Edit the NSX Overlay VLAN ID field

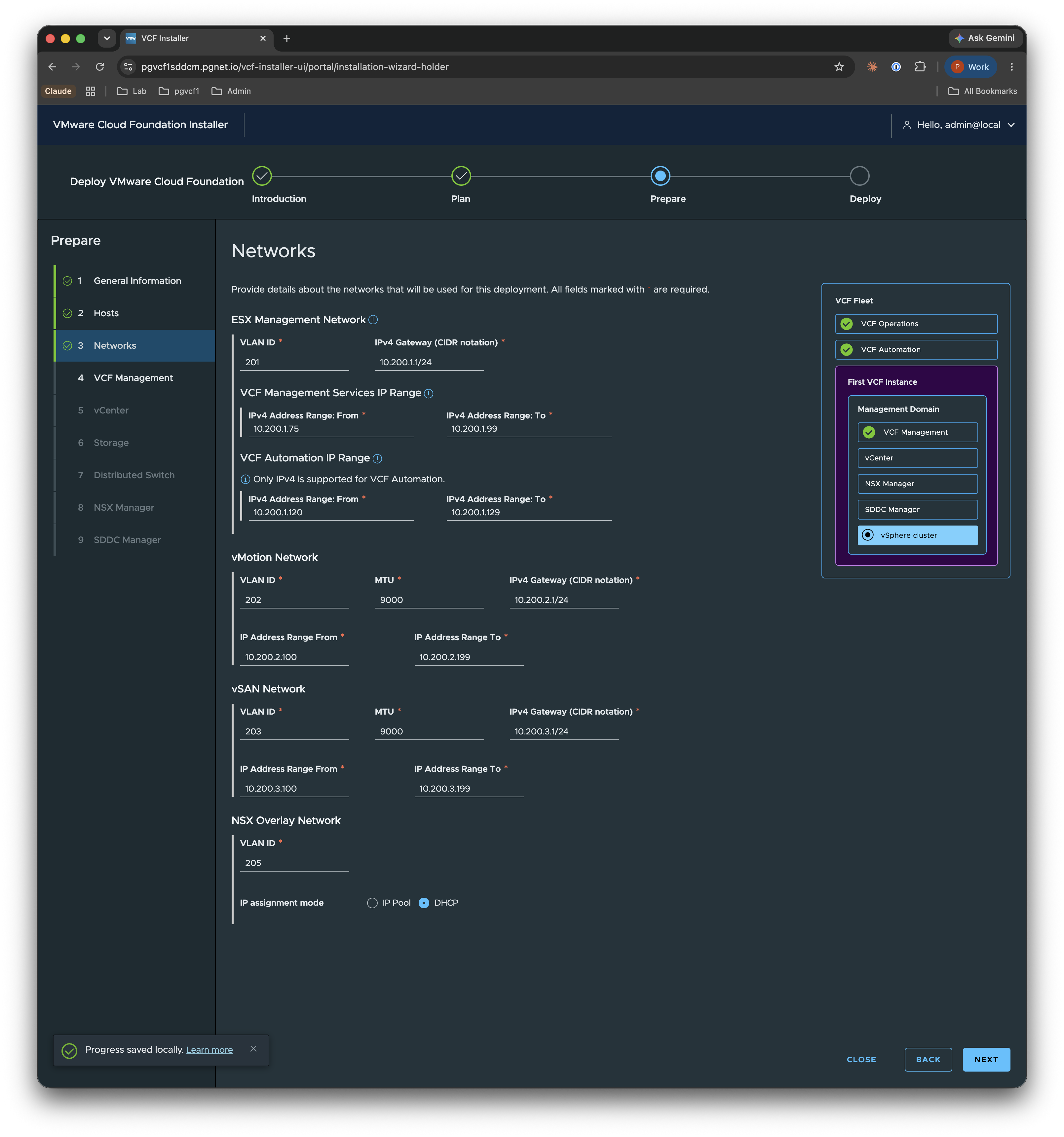click(x=294, y=863)
